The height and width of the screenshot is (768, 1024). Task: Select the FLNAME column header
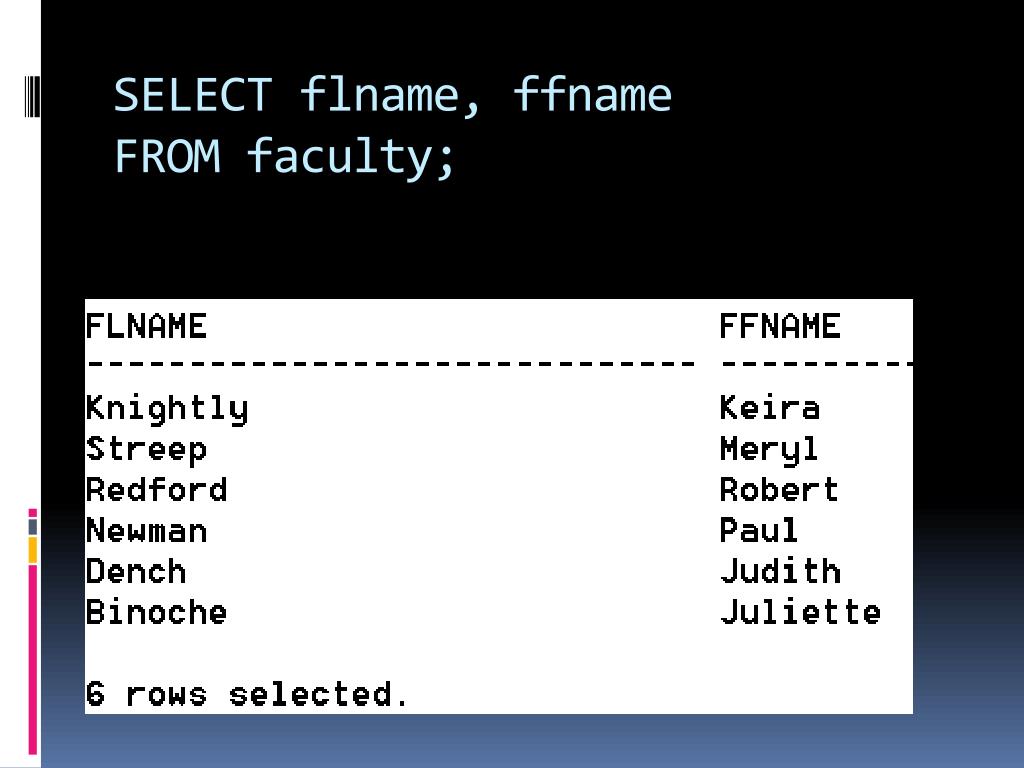coord(146,326)
